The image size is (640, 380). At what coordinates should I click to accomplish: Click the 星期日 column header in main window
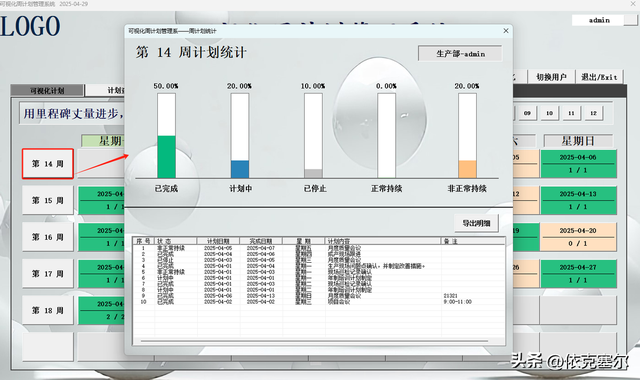tap(578, 141)
